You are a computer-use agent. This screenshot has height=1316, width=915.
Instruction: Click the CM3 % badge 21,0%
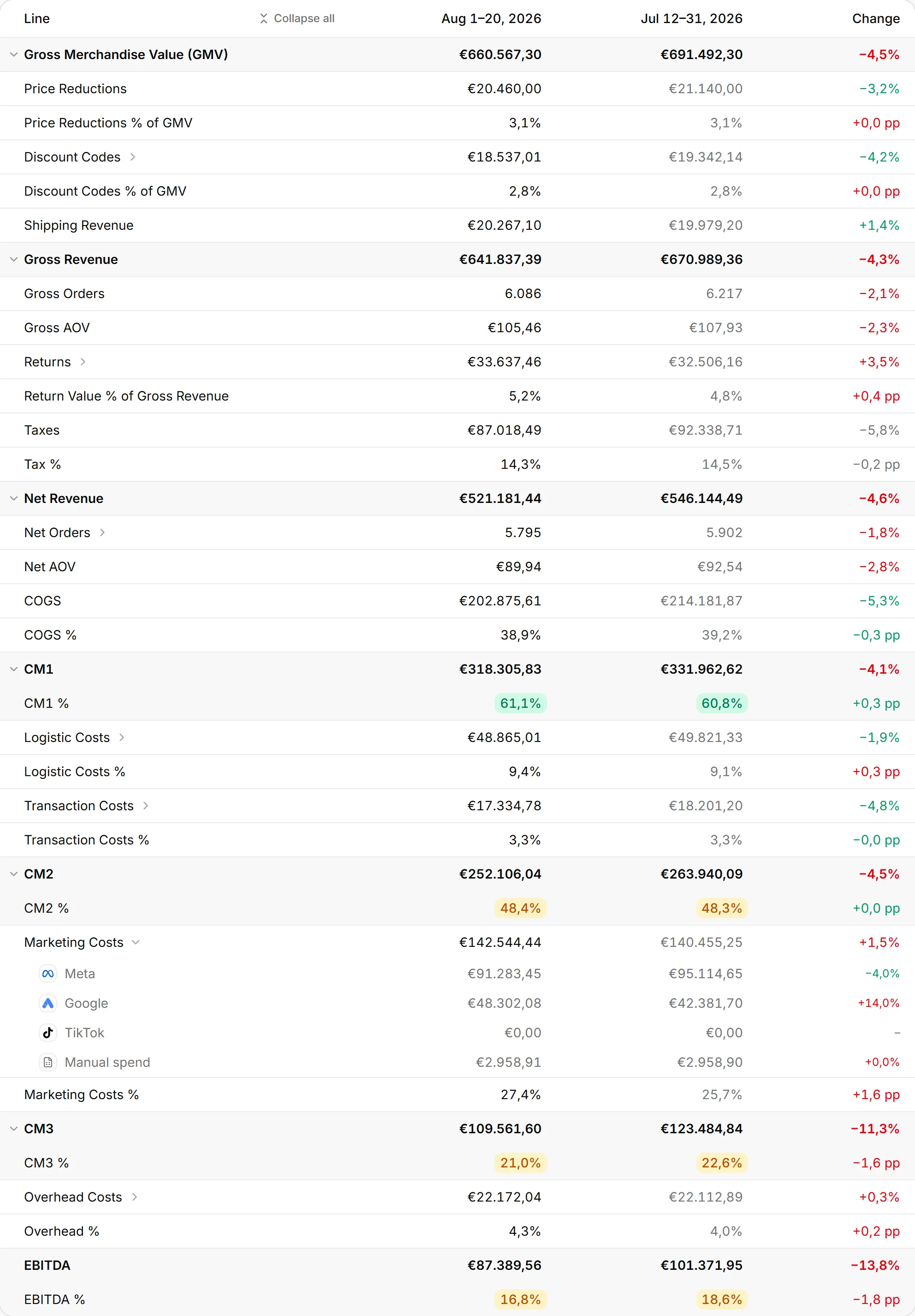[x=520, y=1162]
